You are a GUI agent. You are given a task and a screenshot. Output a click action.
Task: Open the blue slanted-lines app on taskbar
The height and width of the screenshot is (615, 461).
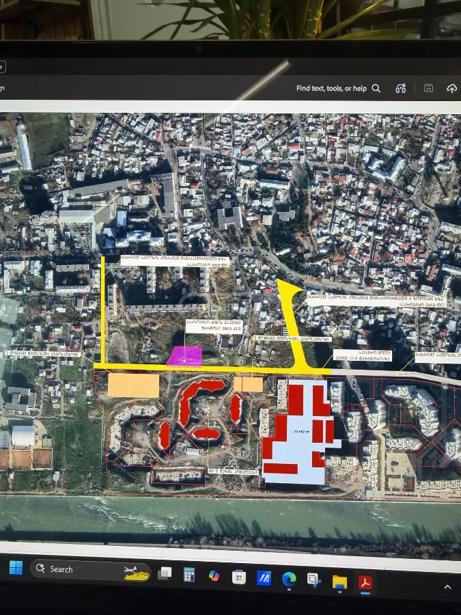pos(264,579)
